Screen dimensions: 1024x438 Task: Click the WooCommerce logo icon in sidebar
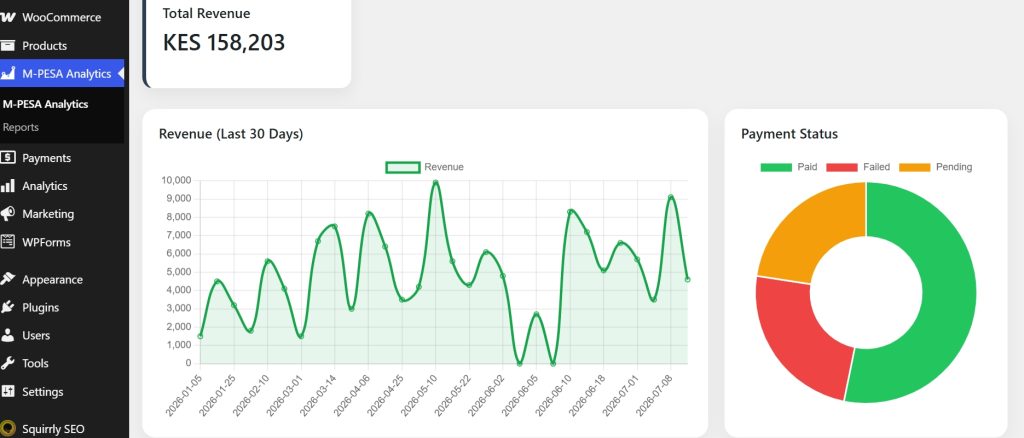click(x=7, y=18)
